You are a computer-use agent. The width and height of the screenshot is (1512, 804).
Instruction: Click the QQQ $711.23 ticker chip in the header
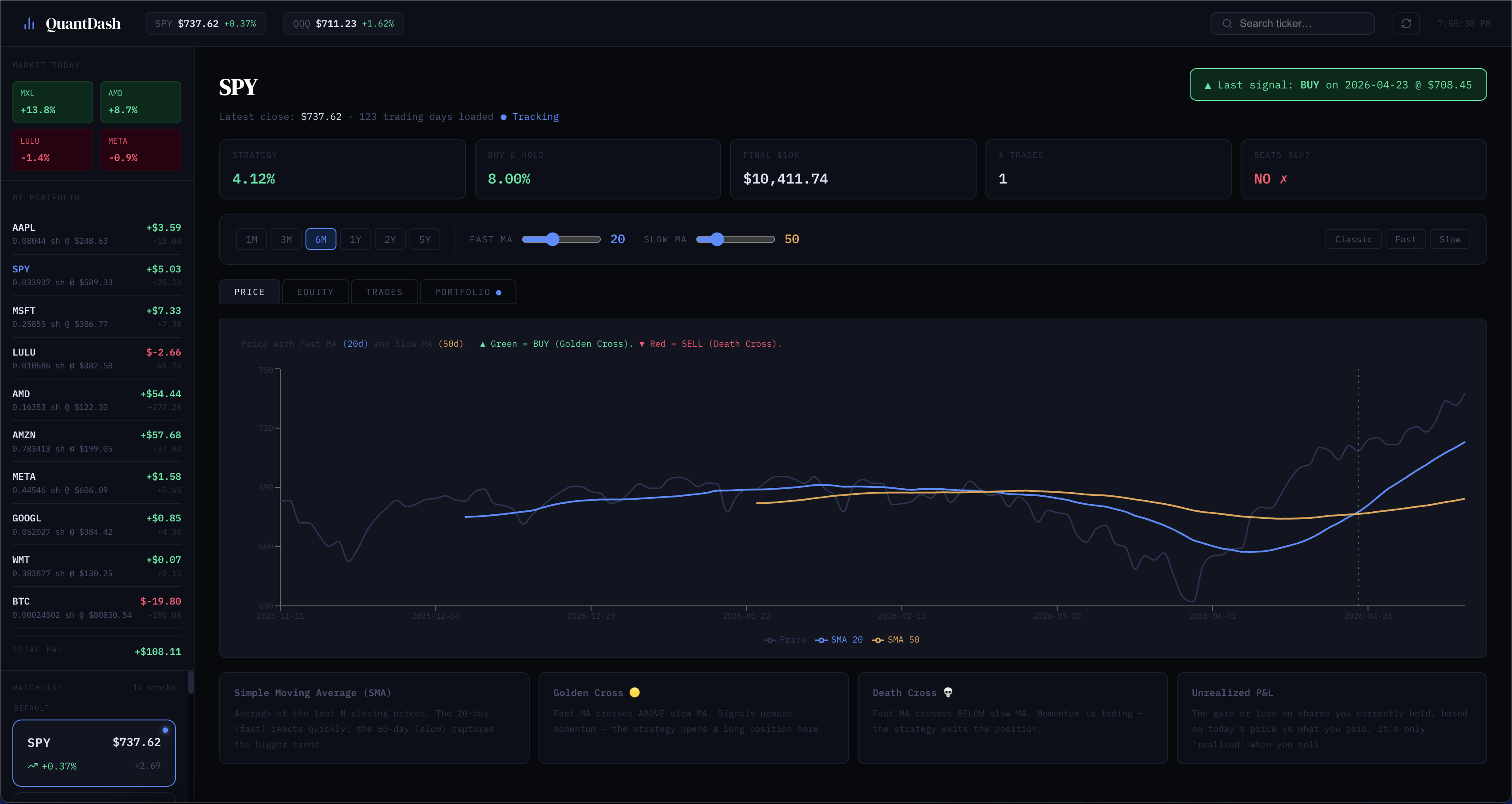coord(344,23)
